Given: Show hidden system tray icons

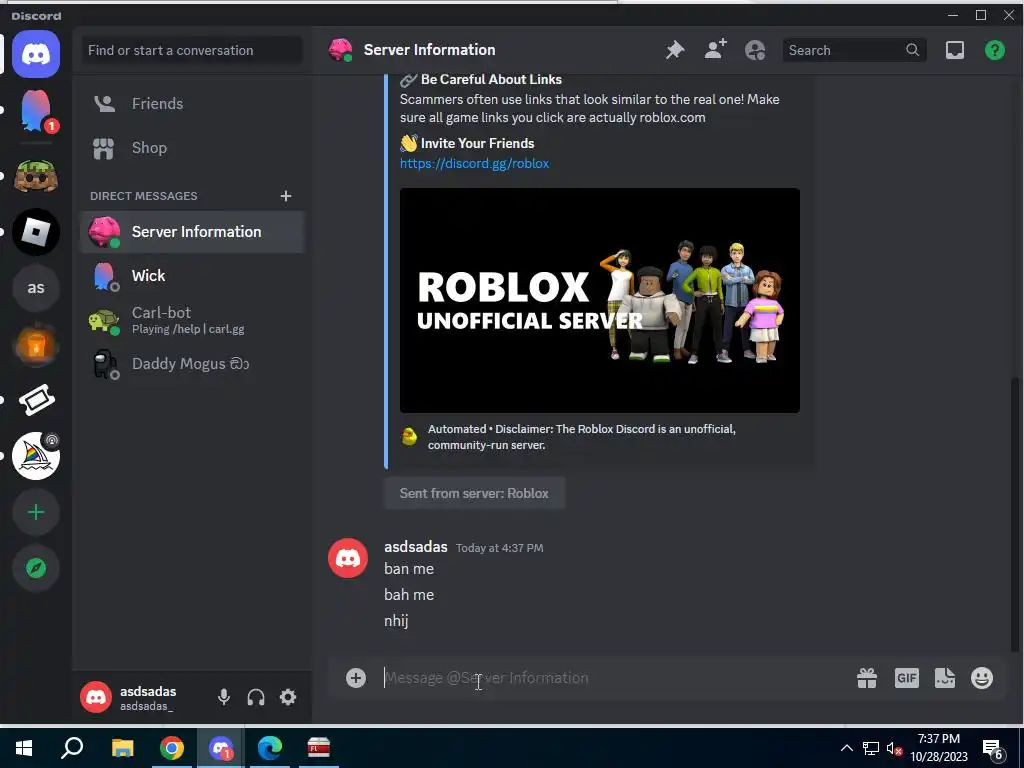Looking at the screenshot, I should pyautogui.click(x=846, y=748).
